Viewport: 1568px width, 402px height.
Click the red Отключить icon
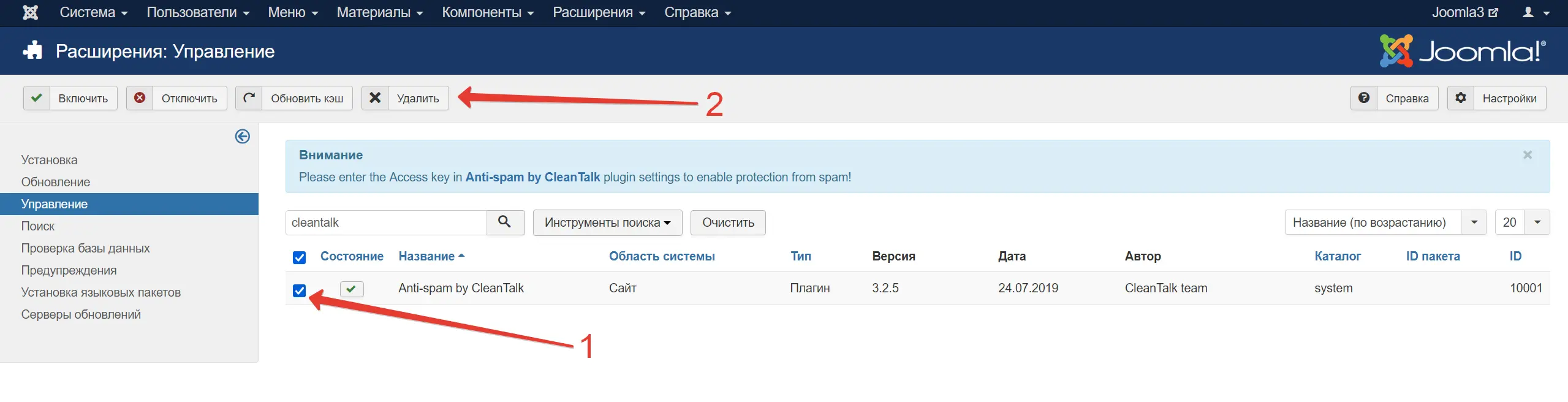140,98
